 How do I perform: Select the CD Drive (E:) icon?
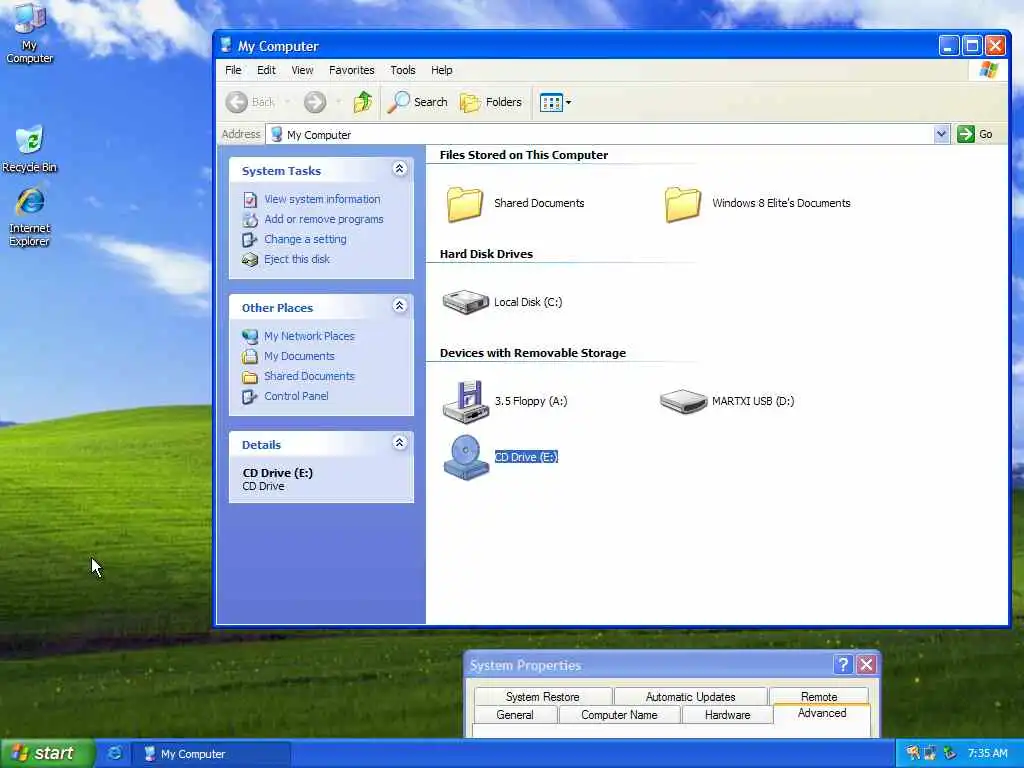coord(466,457)
